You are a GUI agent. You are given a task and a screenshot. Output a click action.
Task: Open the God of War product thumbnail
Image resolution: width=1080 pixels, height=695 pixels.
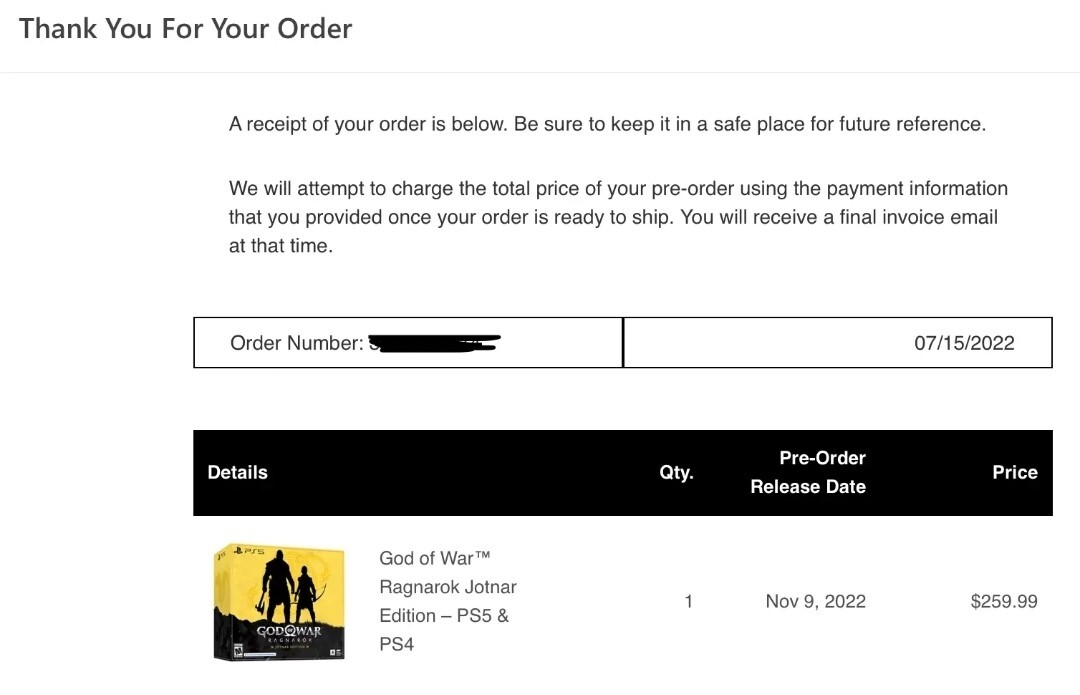[x=279, y=602]
